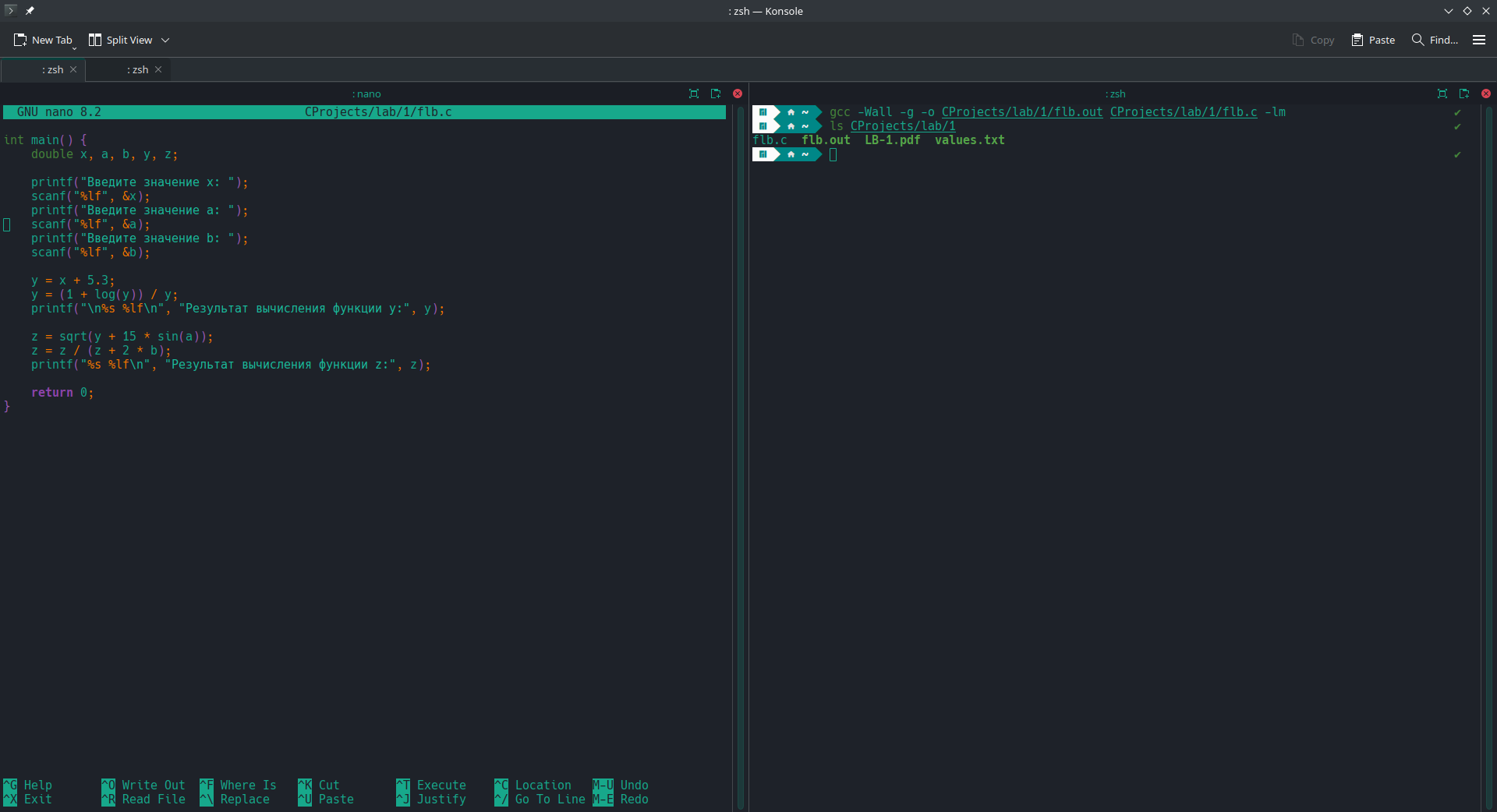Image resolution: width=1497 pixels, height=812 pixels.
Task: Click the green checkmark beside the gcc command
Action: [x=1457, y=112]
